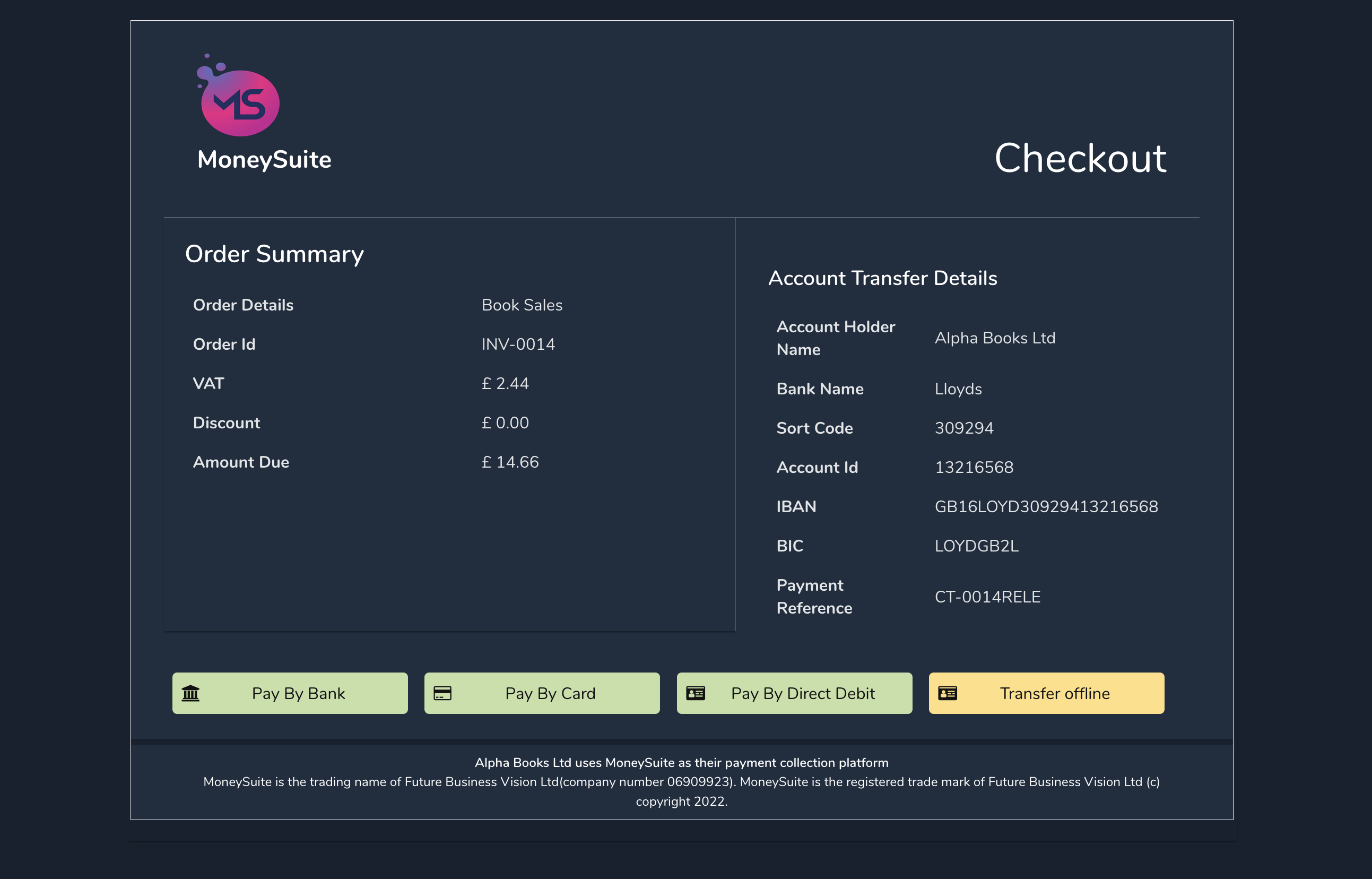1372x879 pixels.
Task: Click discount amount £ 0.00
Action: tap(506, 423)
